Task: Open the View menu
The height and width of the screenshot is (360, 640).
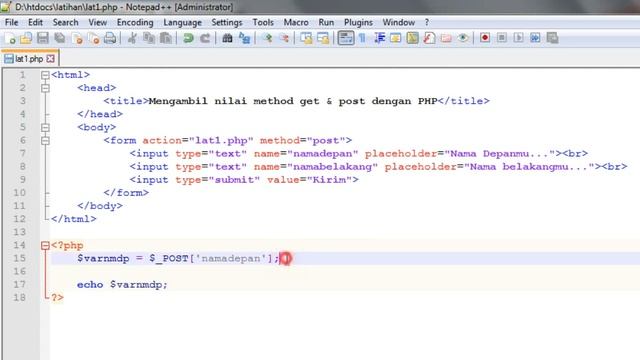Action: click(x=98, y=22)
